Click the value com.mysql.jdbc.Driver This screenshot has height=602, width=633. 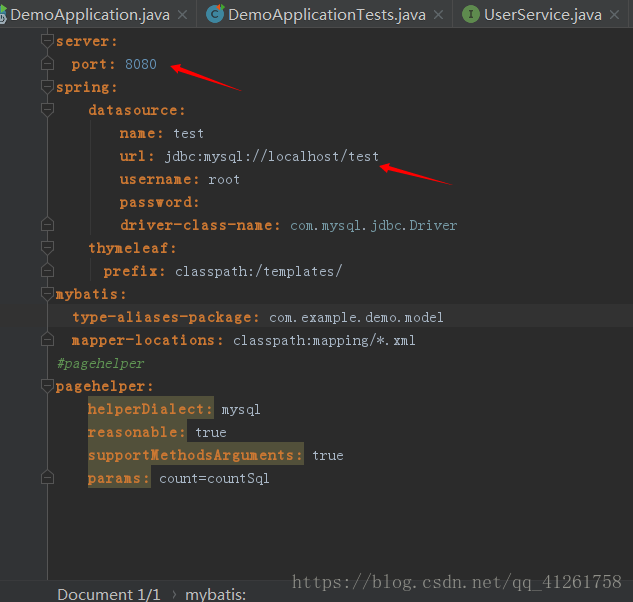373,225
